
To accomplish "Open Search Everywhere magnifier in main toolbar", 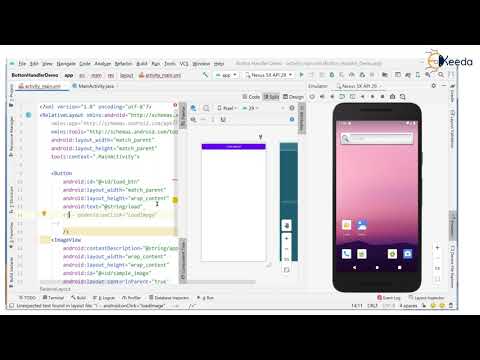I will [x=441, y=75].
